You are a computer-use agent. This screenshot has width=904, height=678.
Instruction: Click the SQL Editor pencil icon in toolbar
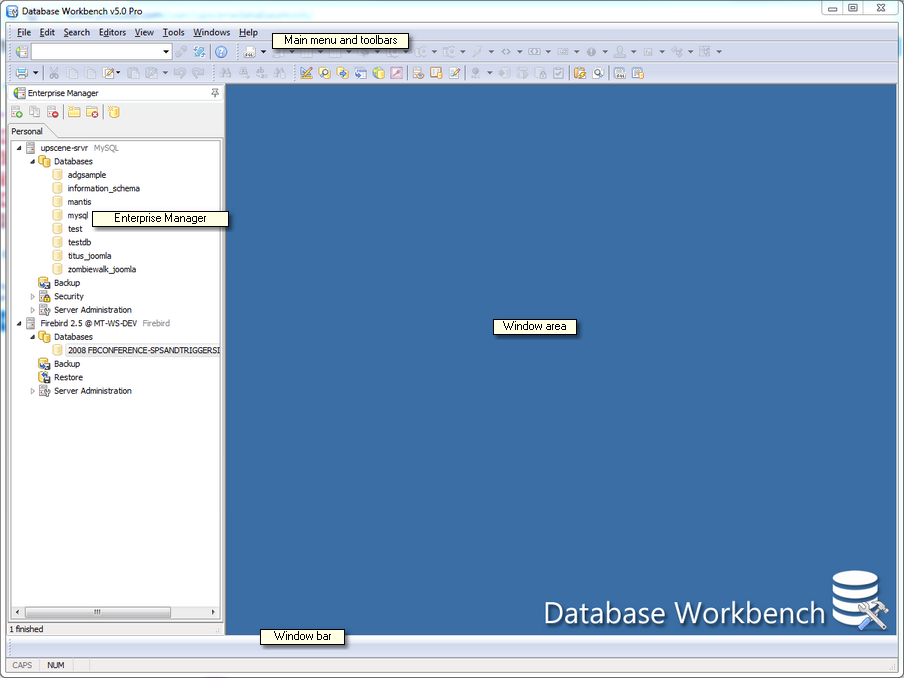point(306,73)
